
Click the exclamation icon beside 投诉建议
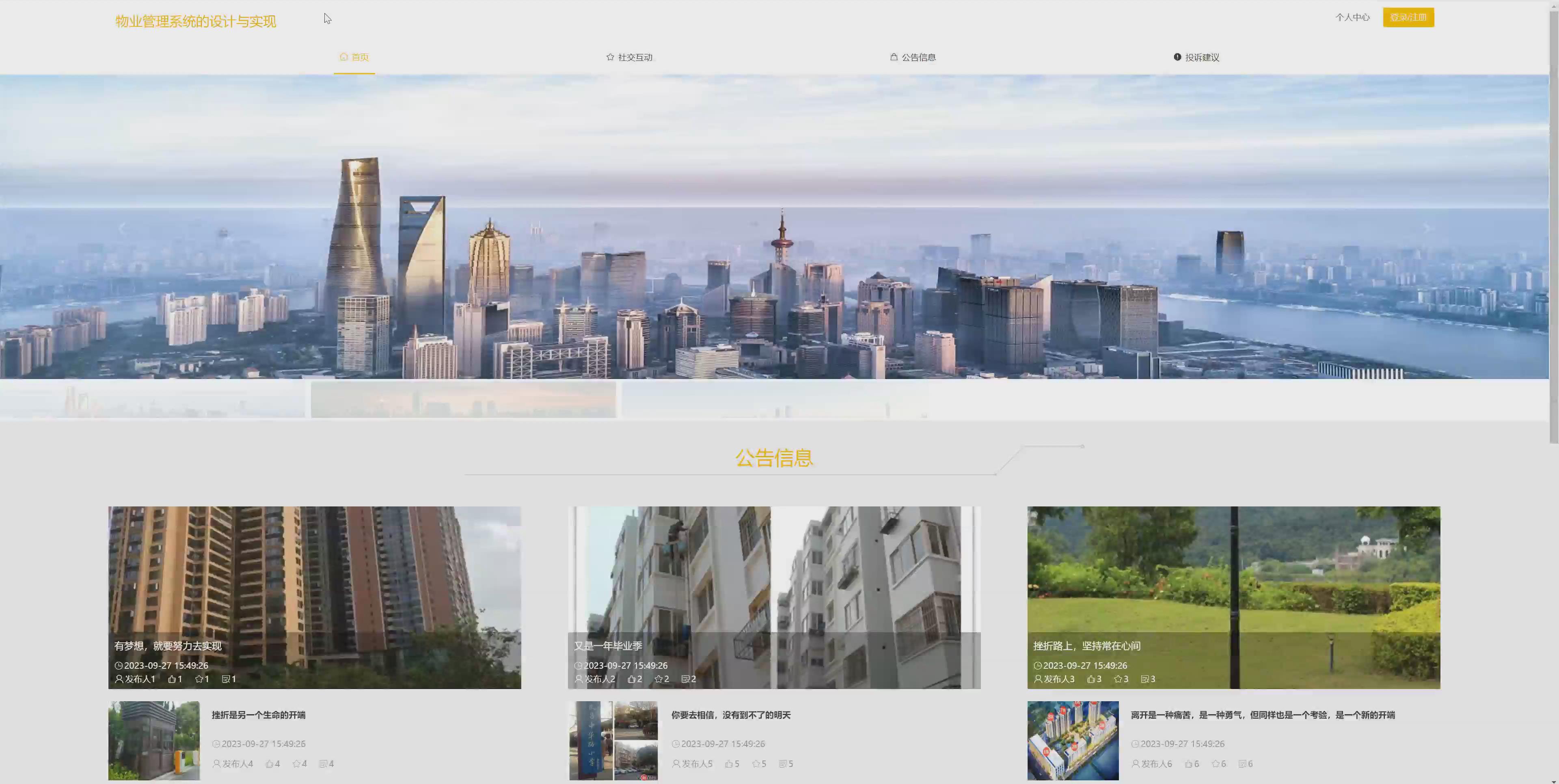[1177, 58]
